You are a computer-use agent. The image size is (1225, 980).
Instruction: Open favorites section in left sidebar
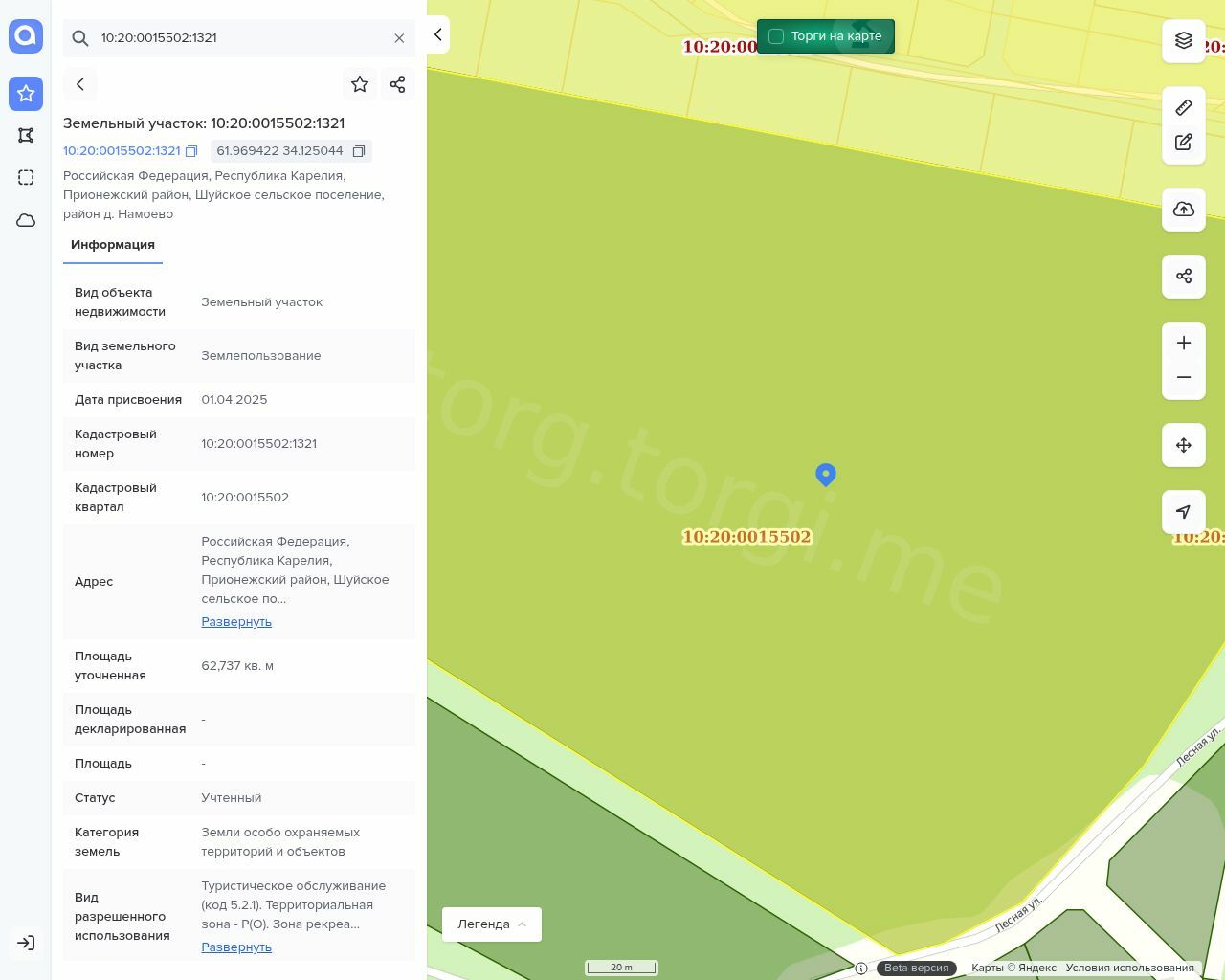click(x=26, y=94)
